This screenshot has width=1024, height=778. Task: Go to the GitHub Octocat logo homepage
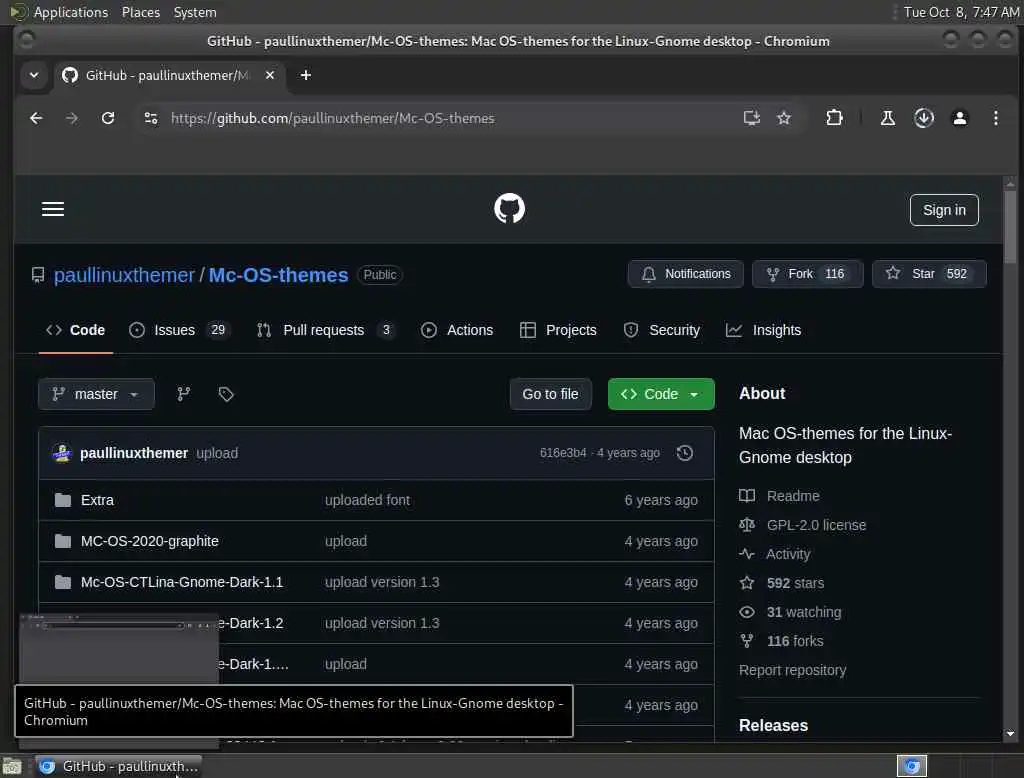pyautogui.click(x=509, y=208)
